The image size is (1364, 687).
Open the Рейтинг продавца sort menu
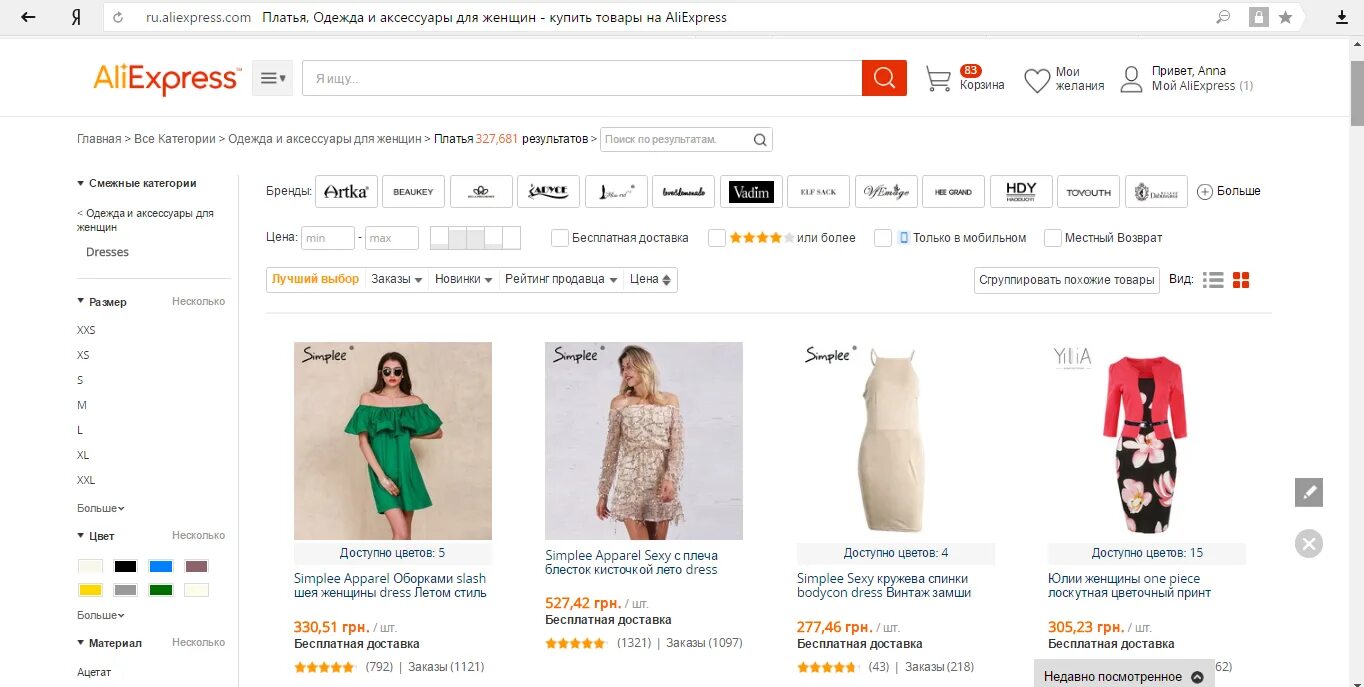560,280
